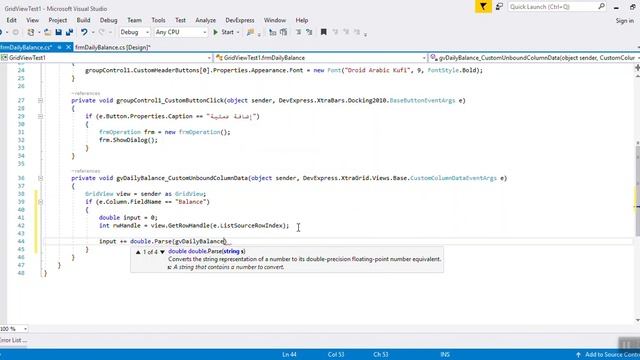This screenshot has height=360, width=640.
Task: Open the Project menu
Action: [58, 20]
